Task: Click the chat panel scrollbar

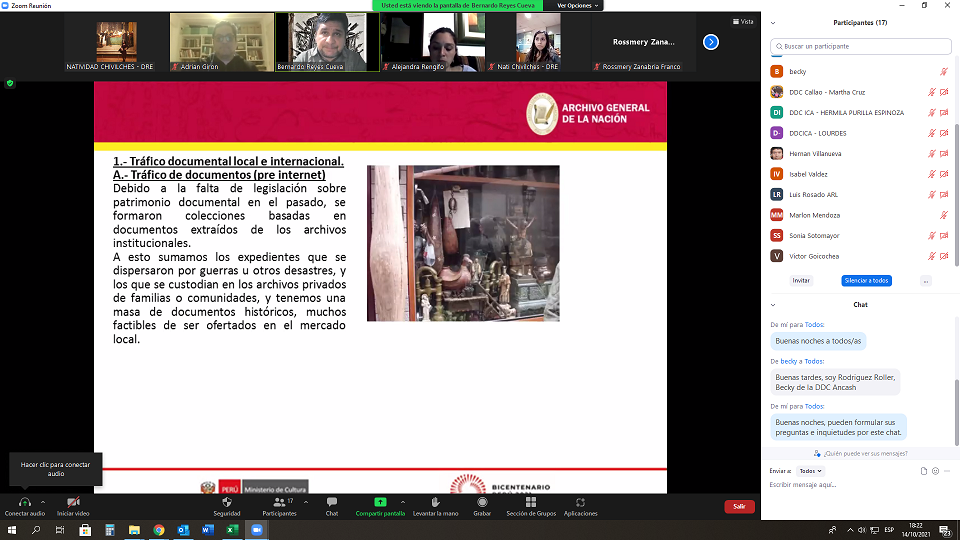Action: coord(957,413)
